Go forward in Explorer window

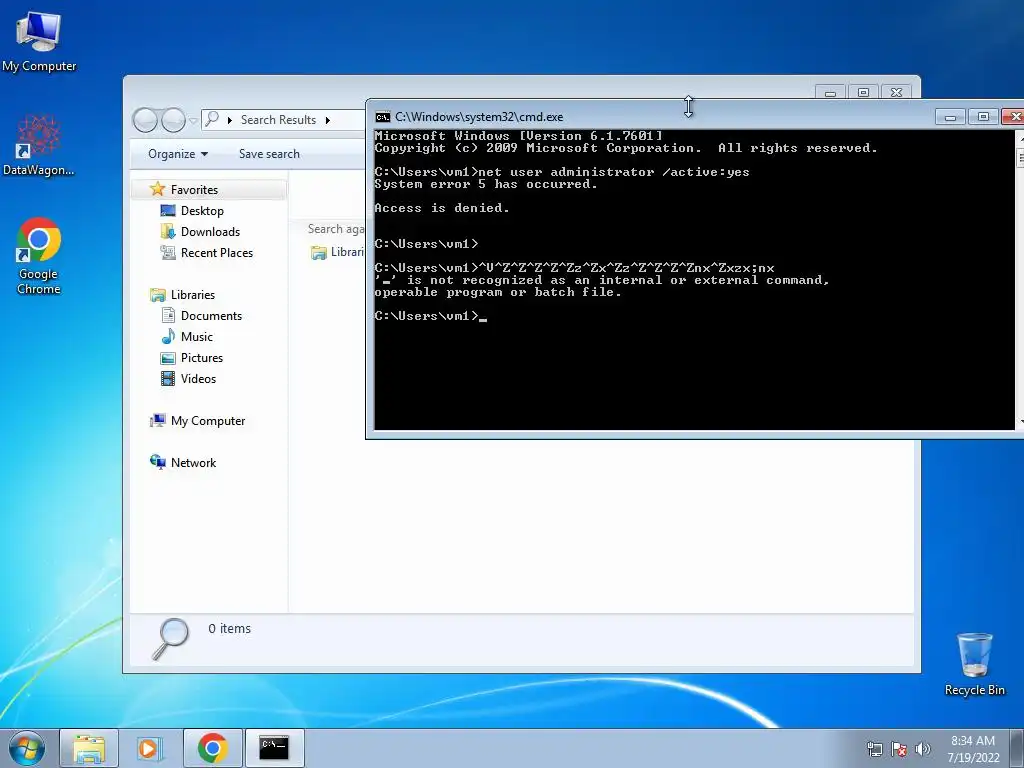tap(173, 120)
